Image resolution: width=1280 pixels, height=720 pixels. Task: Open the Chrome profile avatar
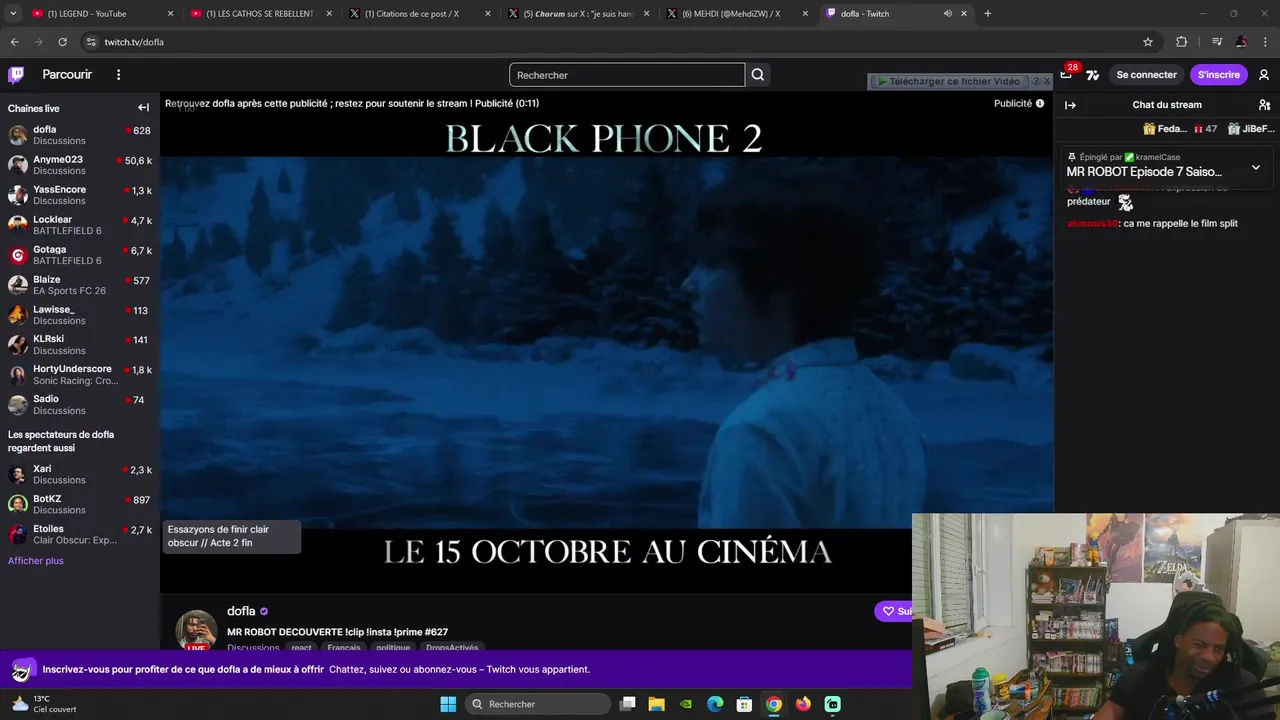point(1241,42)
